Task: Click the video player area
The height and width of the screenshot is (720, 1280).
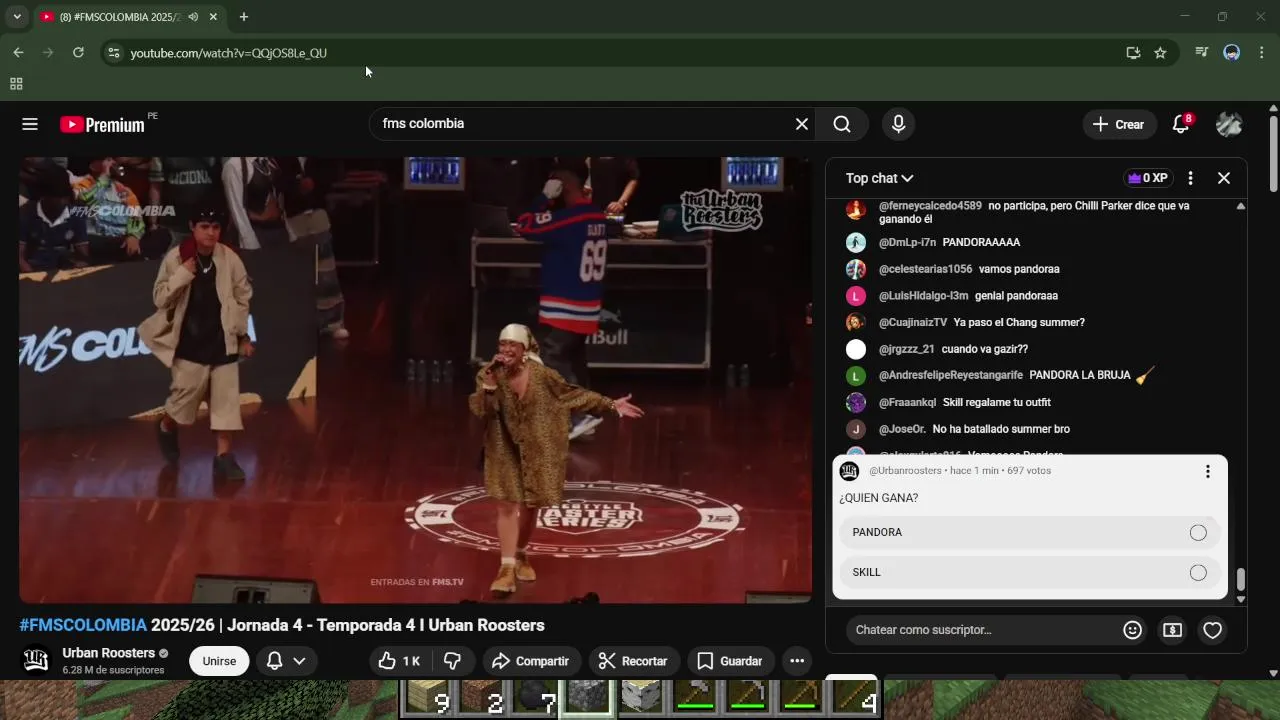Action: [416, 380]
